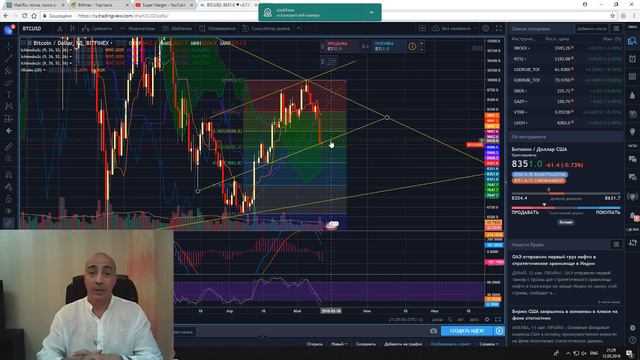Increase order quantity with up stepper

click(x=422, y=43)
